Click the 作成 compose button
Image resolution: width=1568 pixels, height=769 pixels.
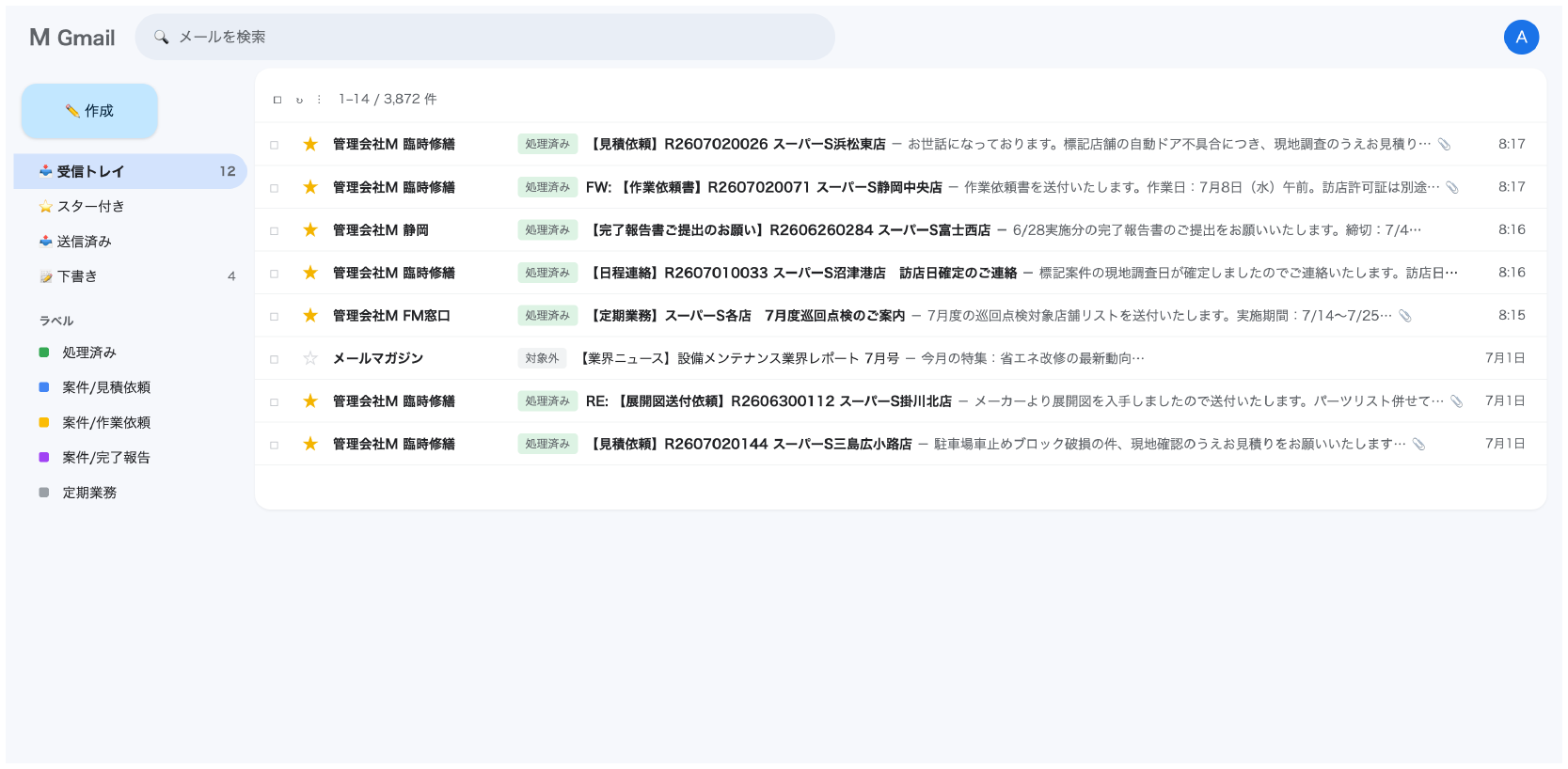click(89, 111)
